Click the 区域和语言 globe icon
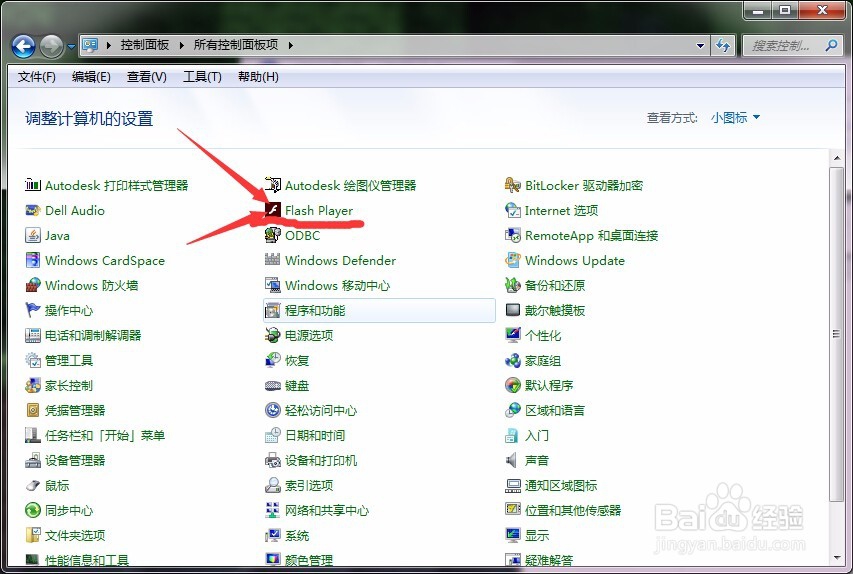 [x=512, y=410]
